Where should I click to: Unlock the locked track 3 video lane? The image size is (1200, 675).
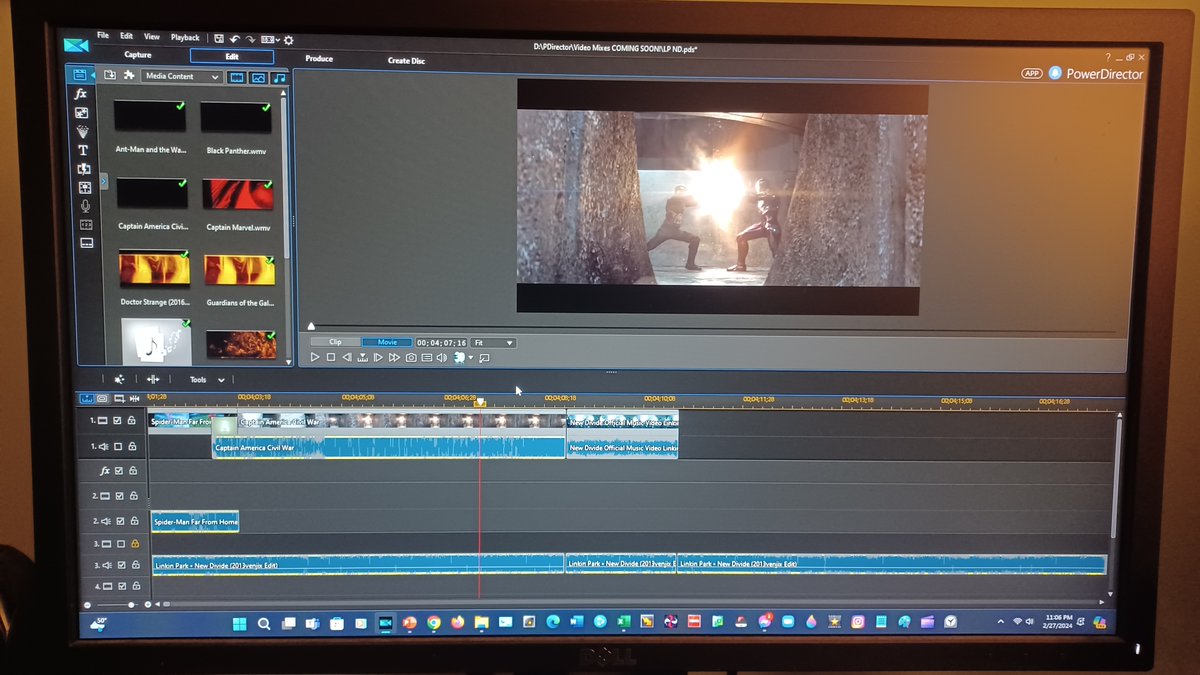[133, 542]
